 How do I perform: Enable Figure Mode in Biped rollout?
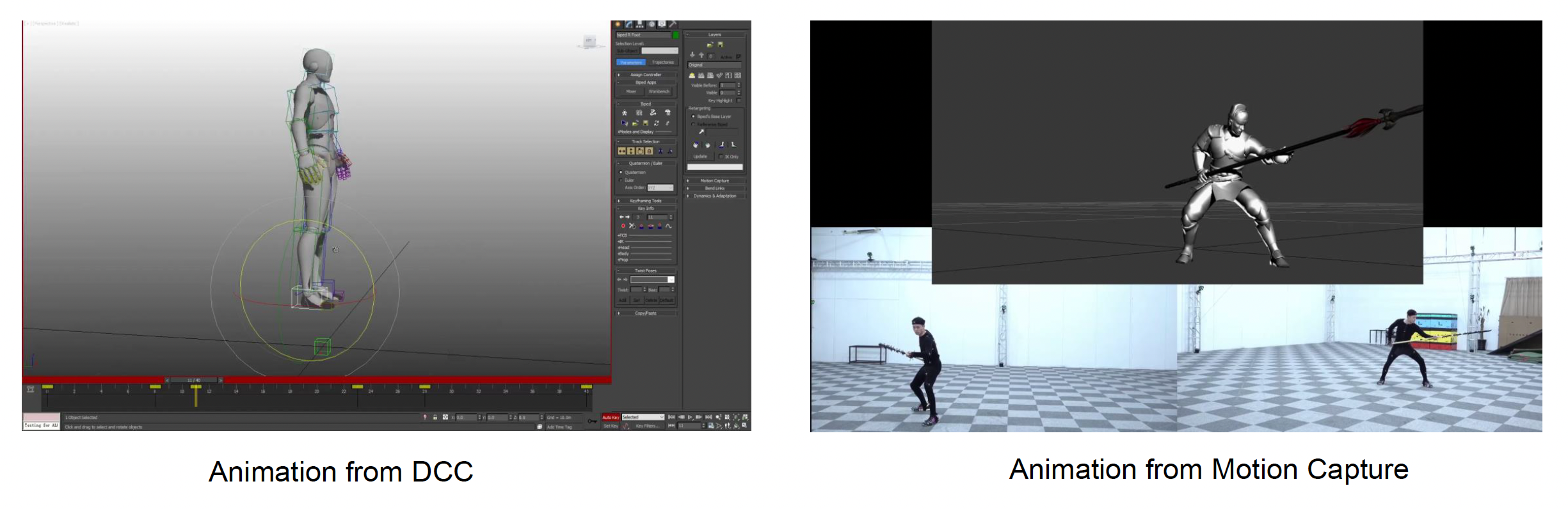625,113
